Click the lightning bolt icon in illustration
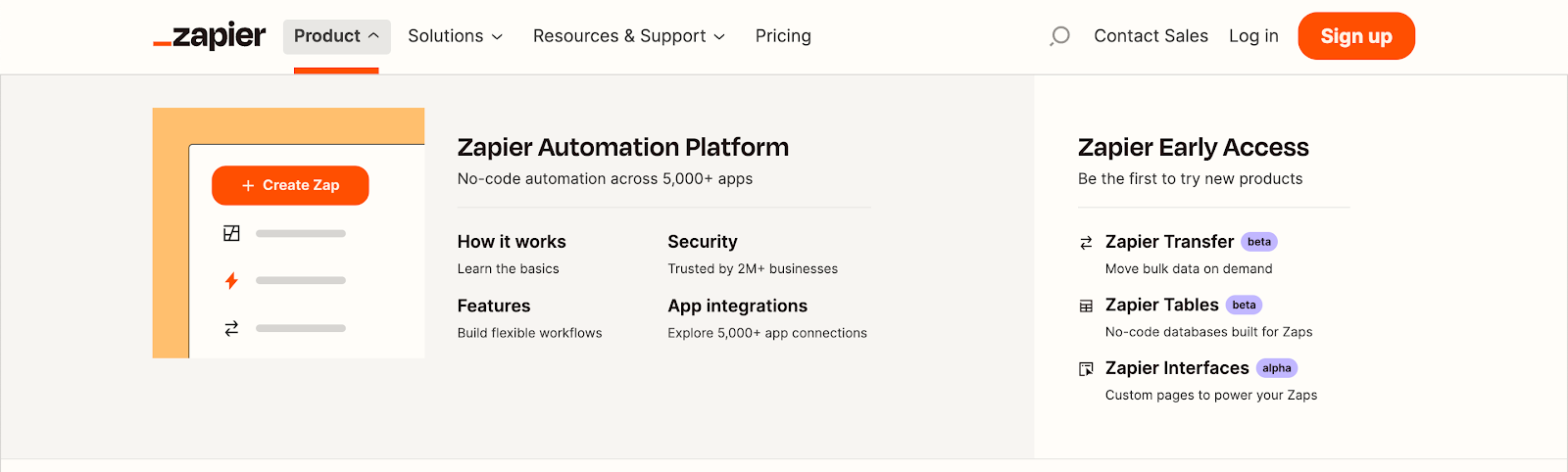 coord(231,281)
